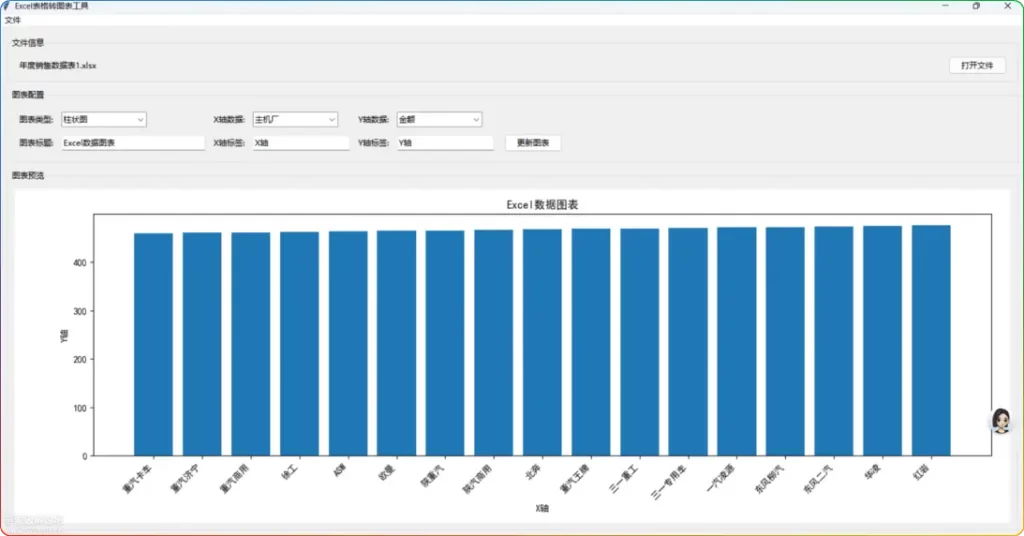This screenshot has width=1024, height=536.
Task: Click the file name 年度销售数据表1.xlsx
Action: [57, 65]
